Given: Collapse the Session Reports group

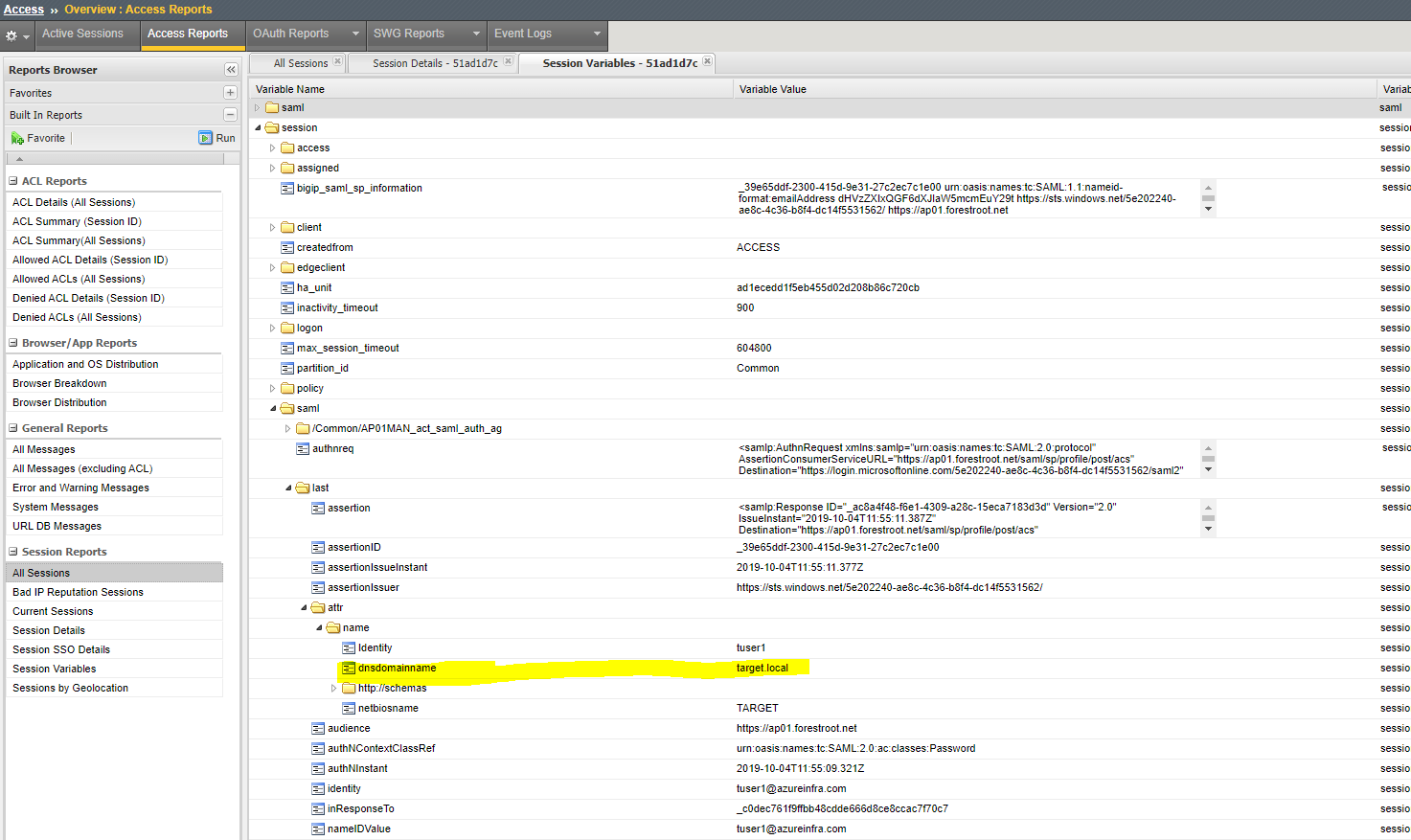Looking at the screenshot, I should (13, 552).
